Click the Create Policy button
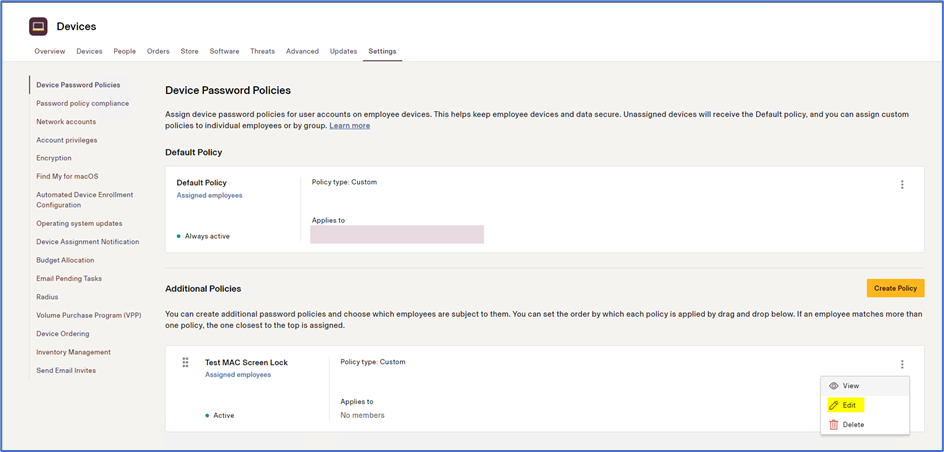 (895, 288)
